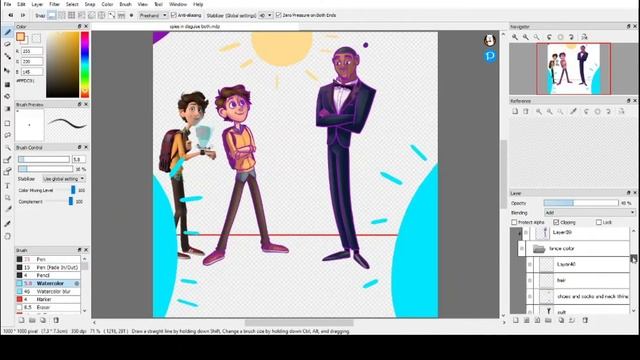
Task: Click the foreground color swatch
Action: coord(20,37)
